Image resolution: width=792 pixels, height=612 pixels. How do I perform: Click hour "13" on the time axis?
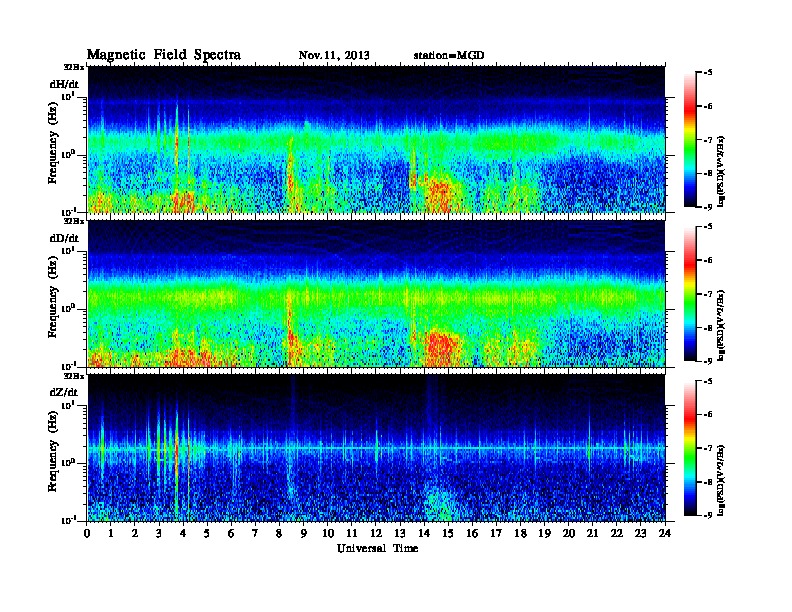point(400,533)
